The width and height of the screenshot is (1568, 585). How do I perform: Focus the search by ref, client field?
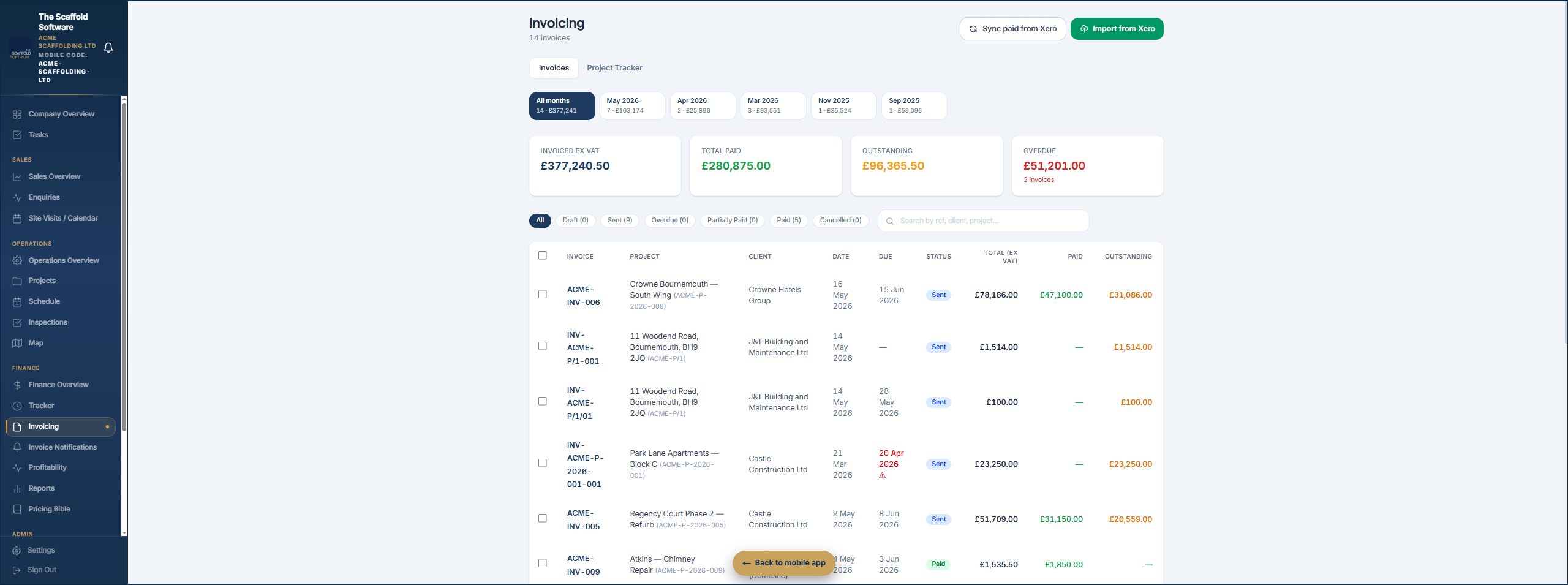point(984,221)
